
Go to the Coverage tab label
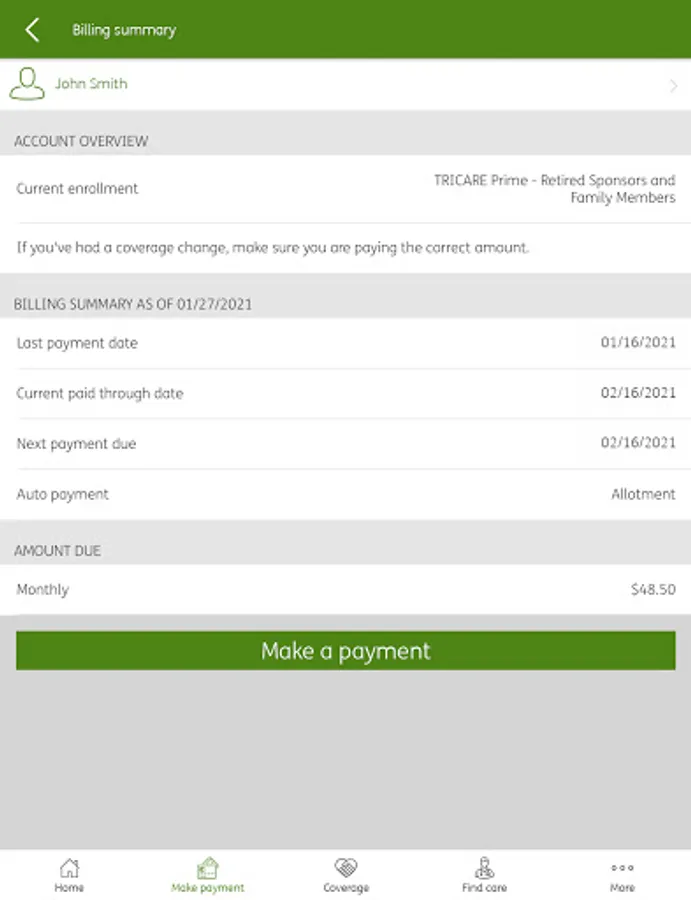coord(346,888)
